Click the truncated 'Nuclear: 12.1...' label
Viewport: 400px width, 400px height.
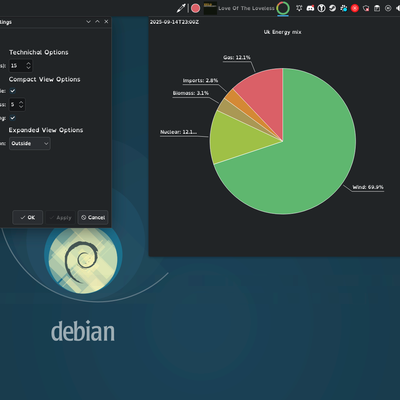coord(178,132)
